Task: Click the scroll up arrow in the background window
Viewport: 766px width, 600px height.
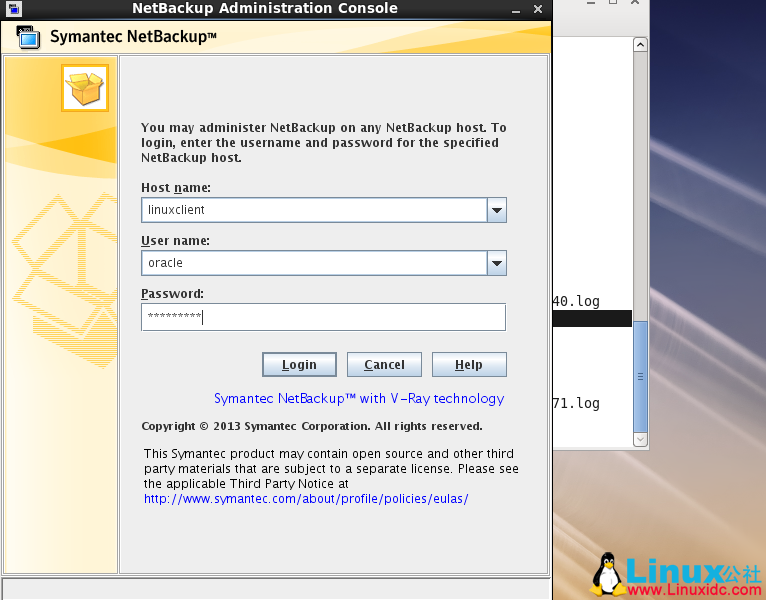Action: pos(640,45)
